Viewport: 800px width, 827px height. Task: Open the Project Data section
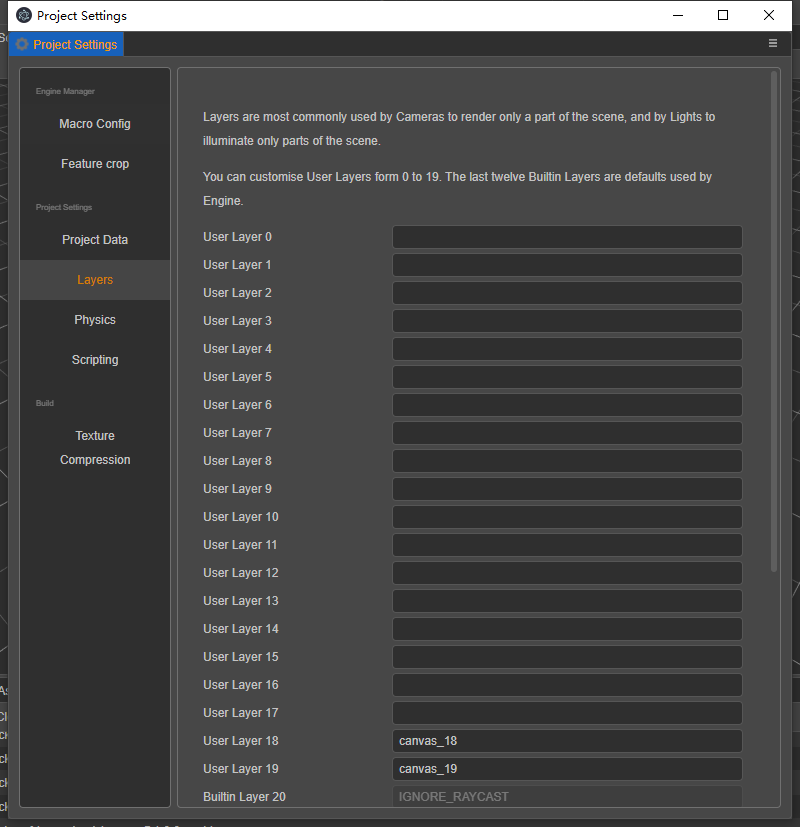click(95, 240)
